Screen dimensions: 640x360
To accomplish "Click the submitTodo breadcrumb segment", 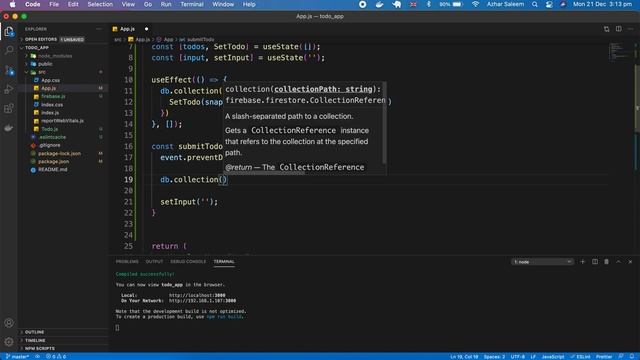I will tap(197, 40).
